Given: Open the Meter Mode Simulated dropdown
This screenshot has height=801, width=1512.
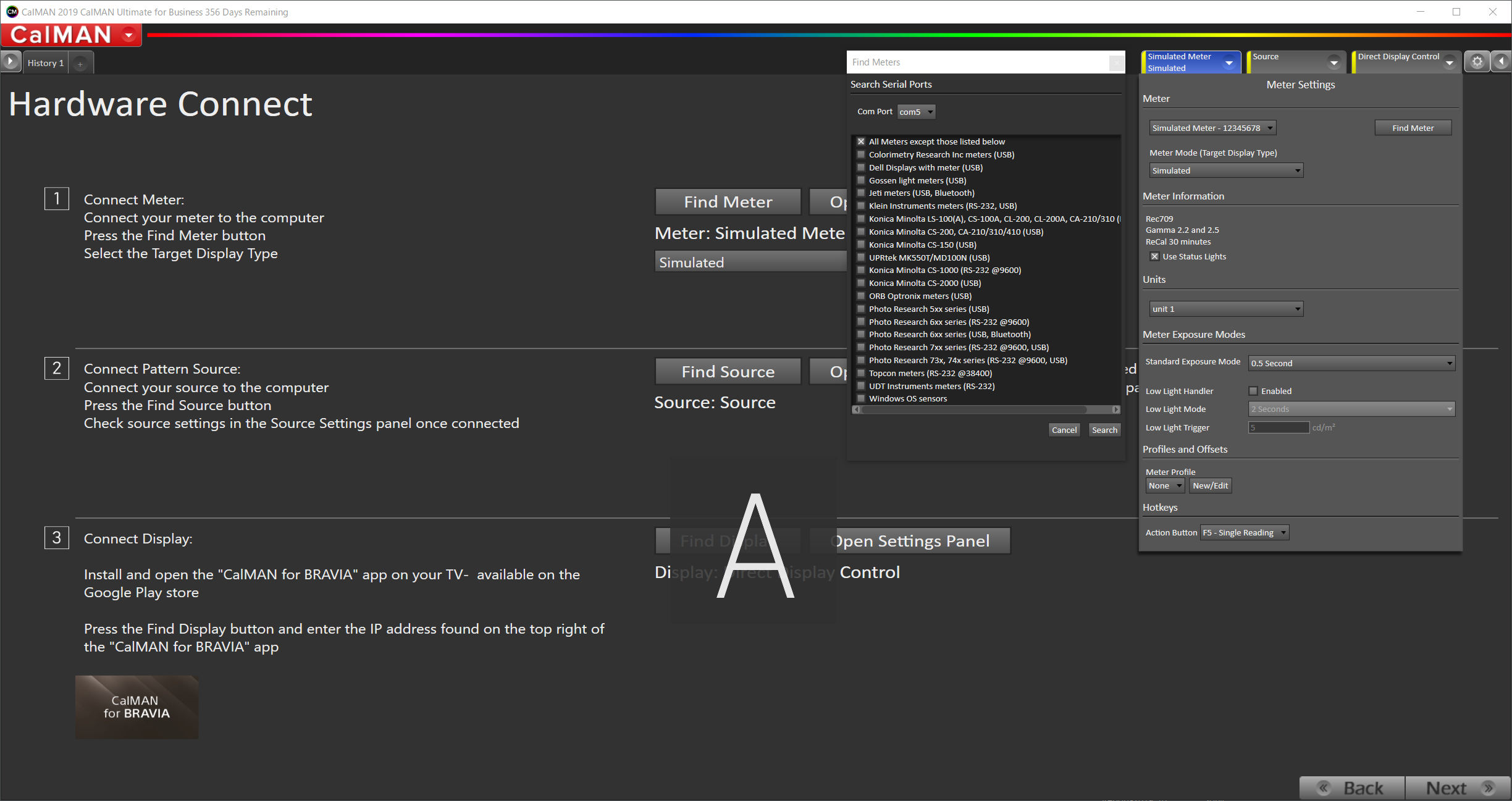Looking at the screenshot, I should click(1226, 170).
